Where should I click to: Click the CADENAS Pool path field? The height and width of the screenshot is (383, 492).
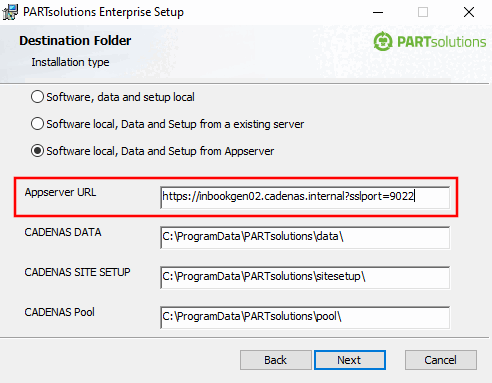(305, 317)
